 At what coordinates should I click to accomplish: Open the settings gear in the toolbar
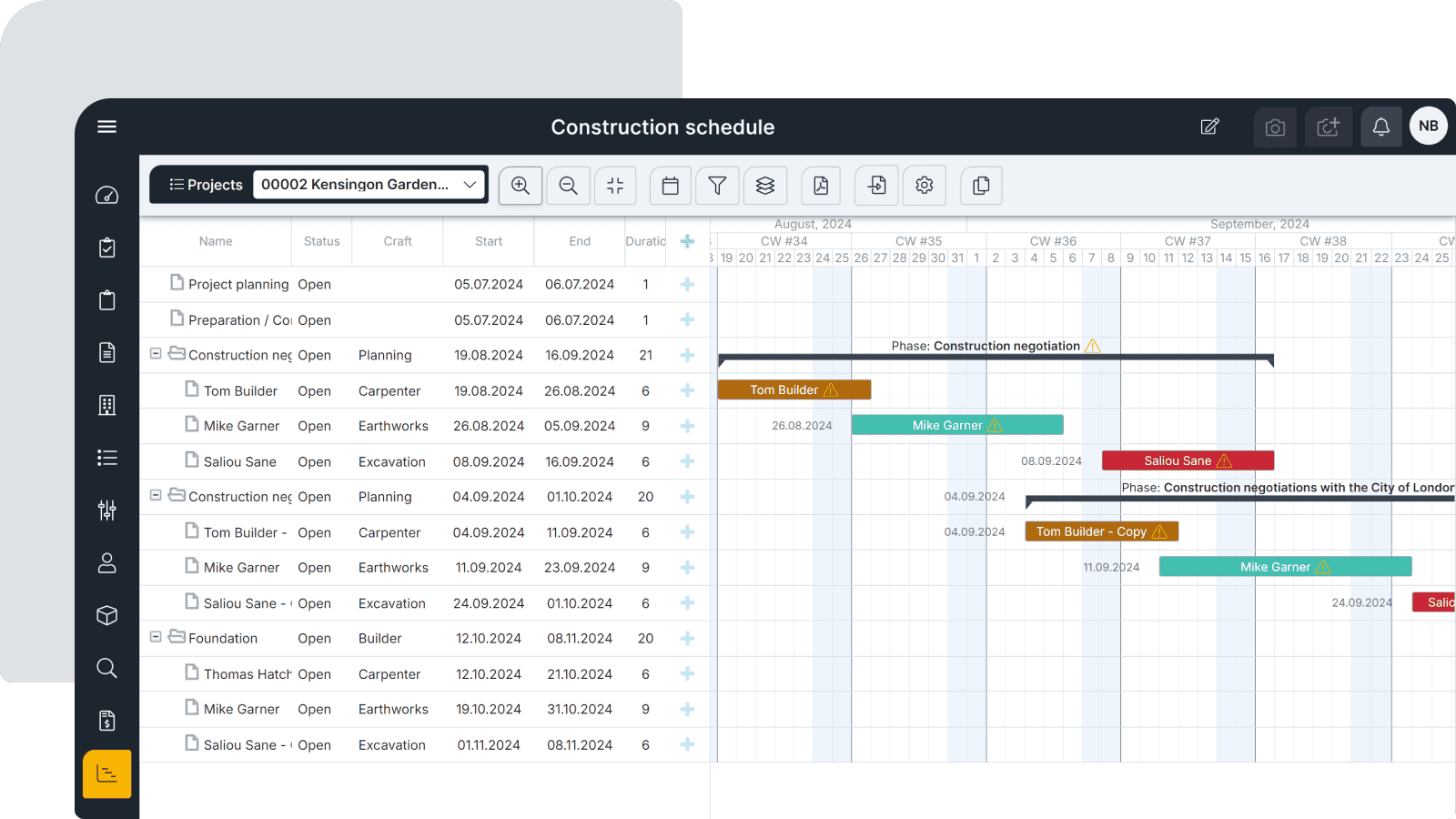tap(925, 186)
